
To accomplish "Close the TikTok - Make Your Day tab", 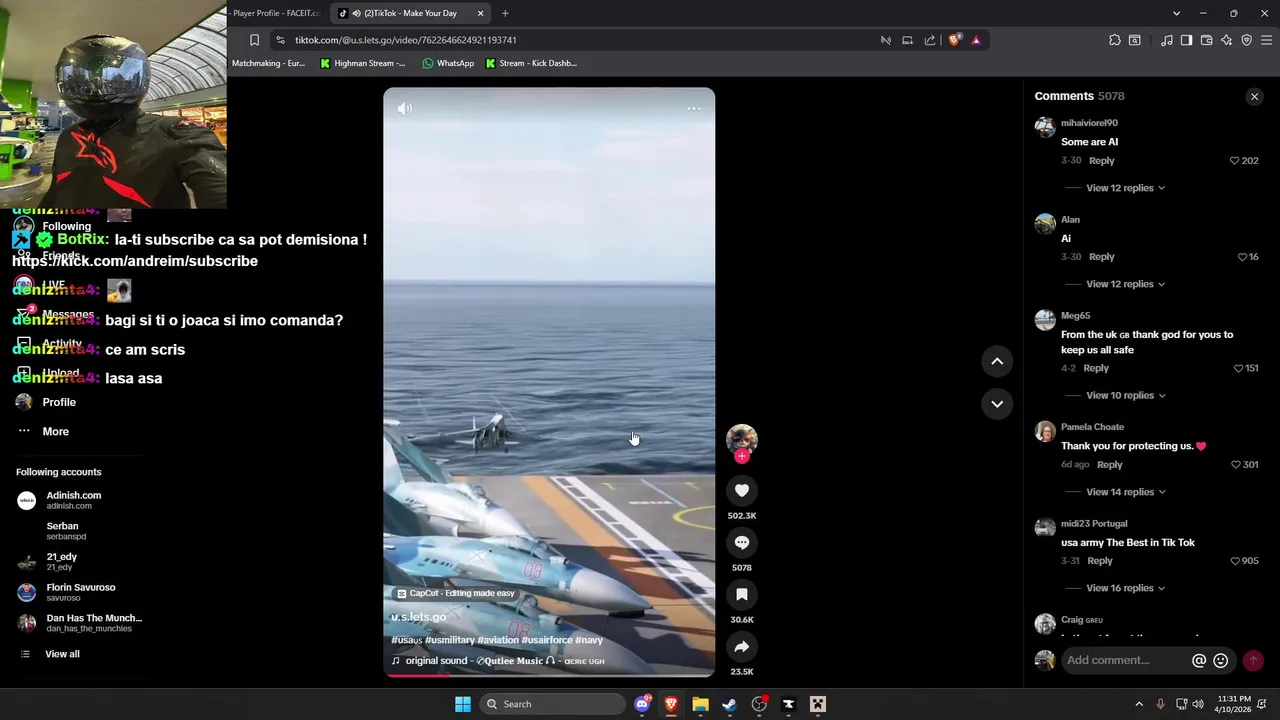I will (480, 13).
